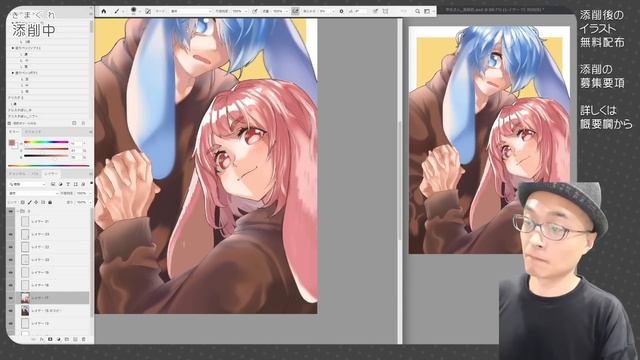Image resolution: width=640 pixels, height=360 pixels.
Task: Filter layers by smart objects icon
Action: pos(83,184)
